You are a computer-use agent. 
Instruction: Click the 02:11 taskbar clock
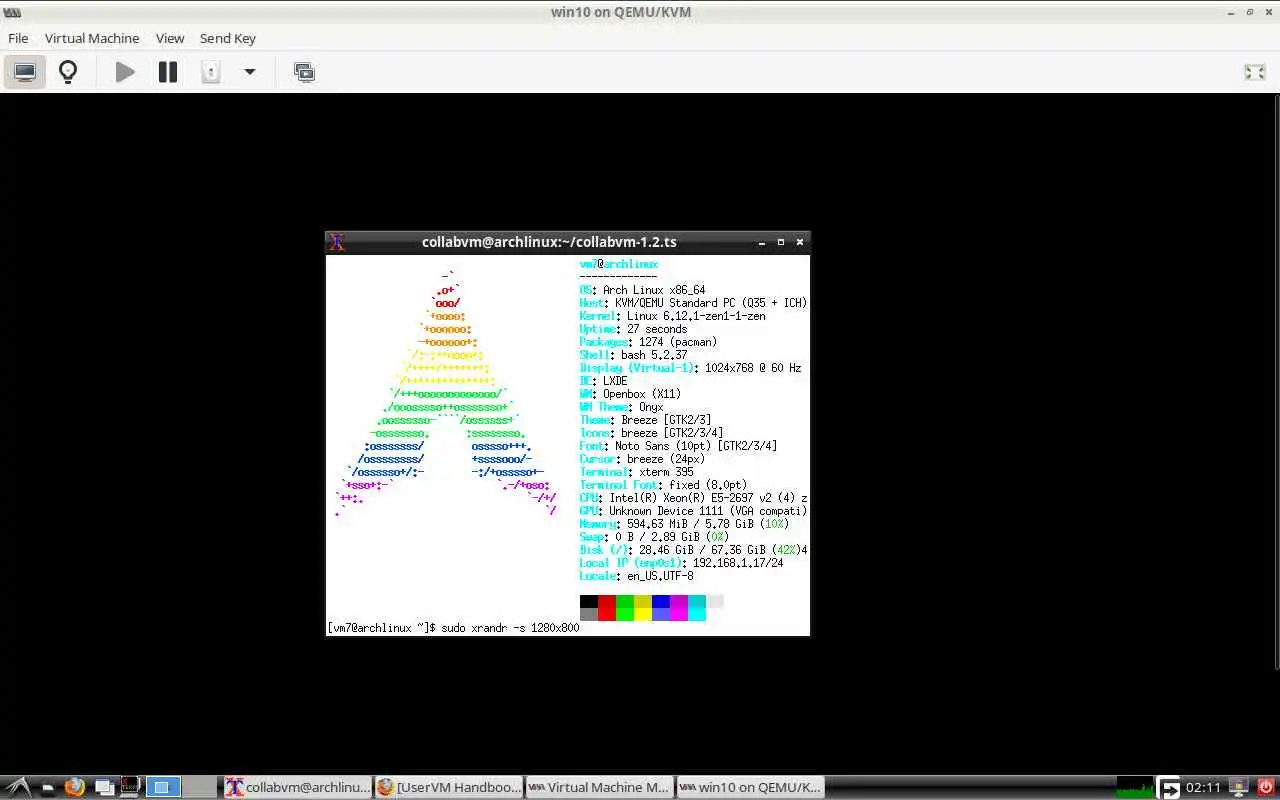pos(1203,787)
